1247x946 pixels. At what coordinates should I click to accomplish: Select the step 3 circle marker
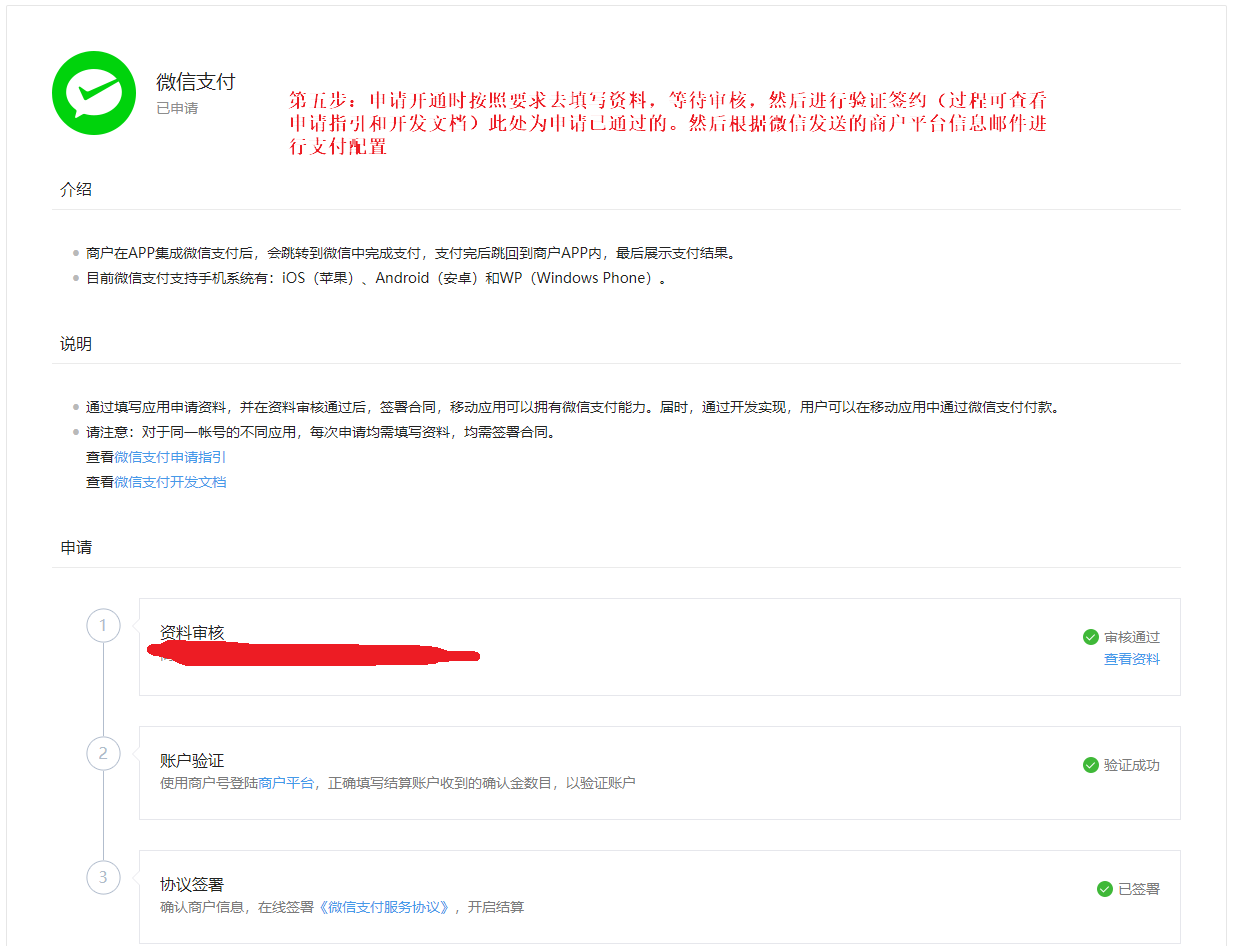[x=103, y=878]
